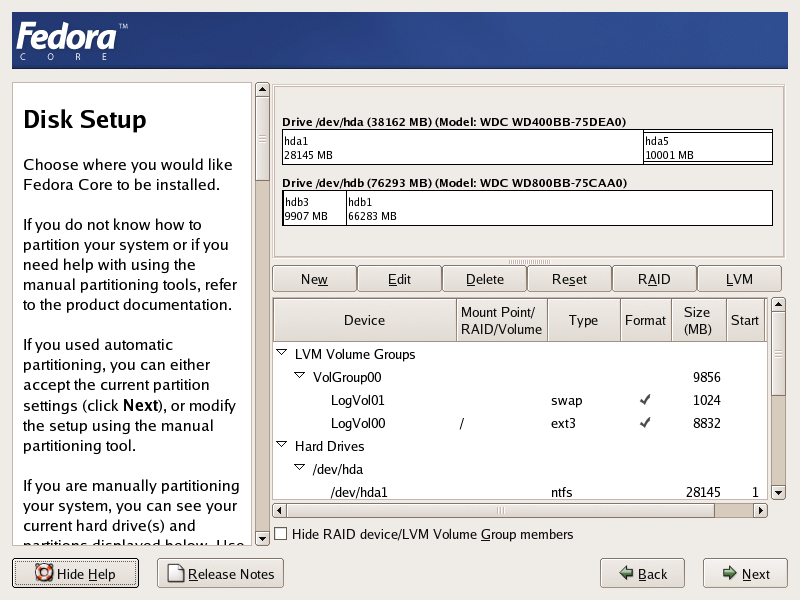The width and height of the screenshot is (800, 600).
Task: Click the Delete partition button
Action: tap(484, 279)
